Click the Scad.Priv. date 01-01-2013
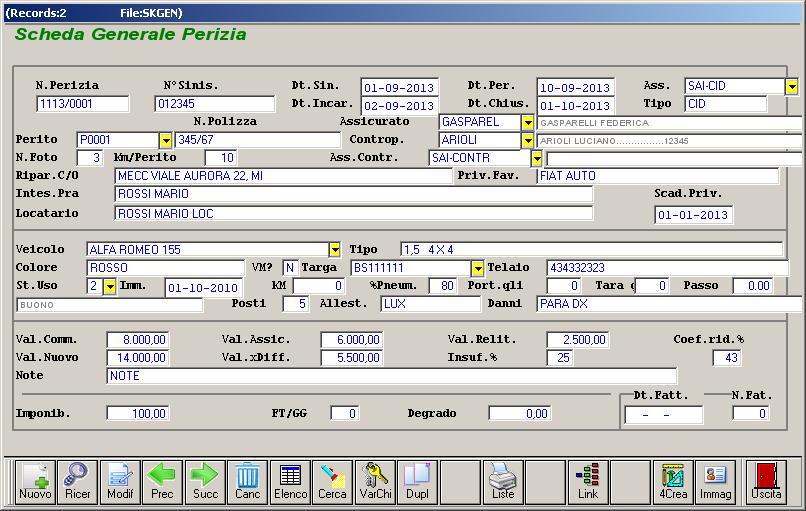806x511 pixels. 693,215
